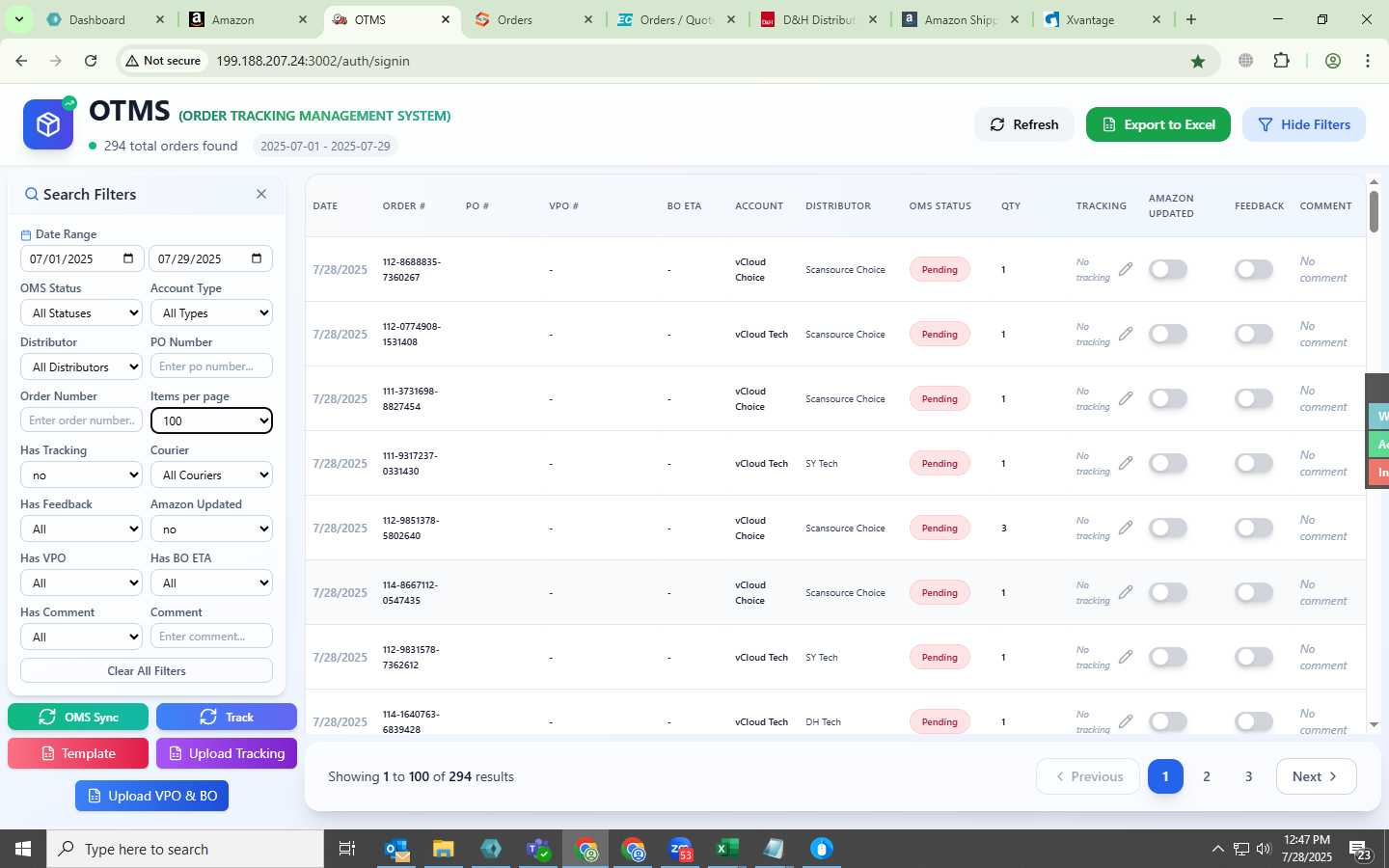The height and width of the screenshot is (868, 1389).
Task: Open the Has VPO dropdown
Action: (x=82, y=583)
